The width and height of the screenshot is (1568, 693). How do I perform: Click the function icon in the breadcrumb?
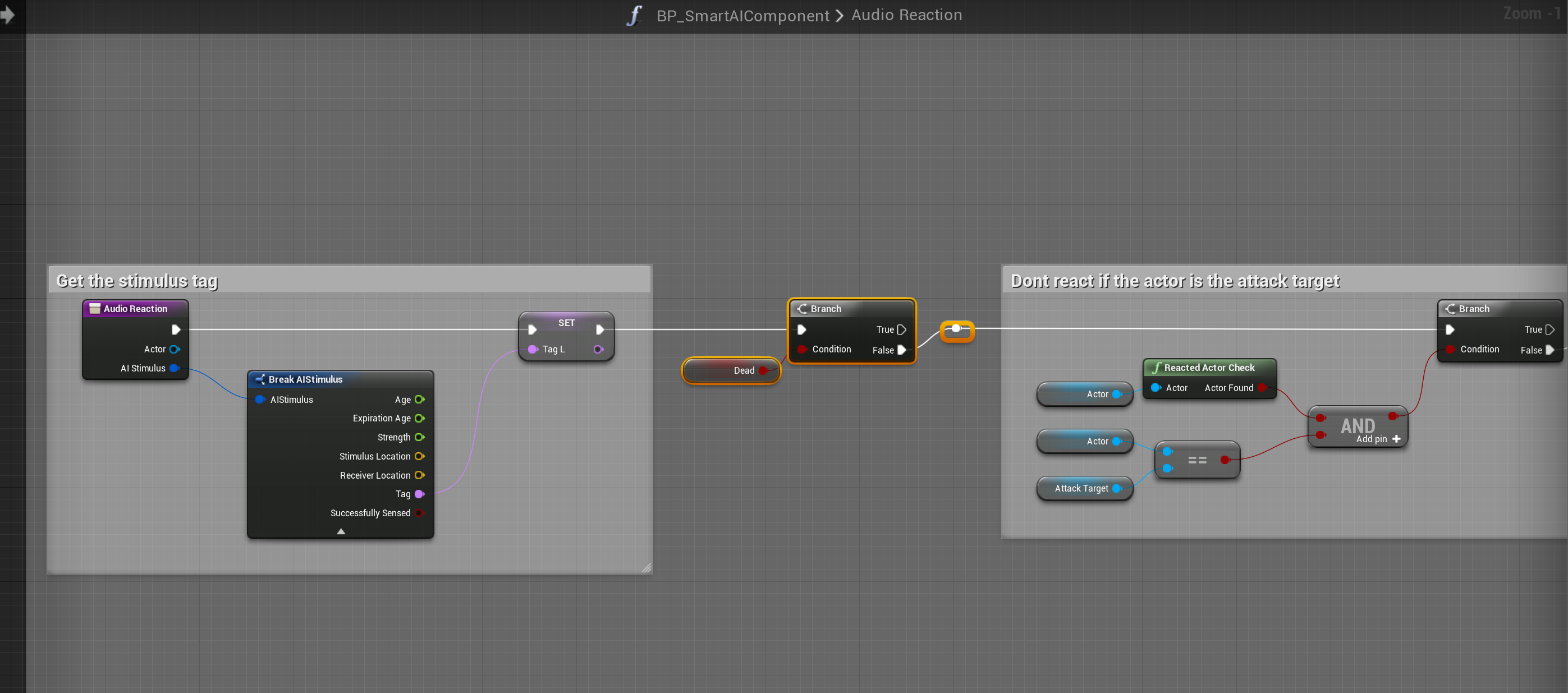pos(634,15)
